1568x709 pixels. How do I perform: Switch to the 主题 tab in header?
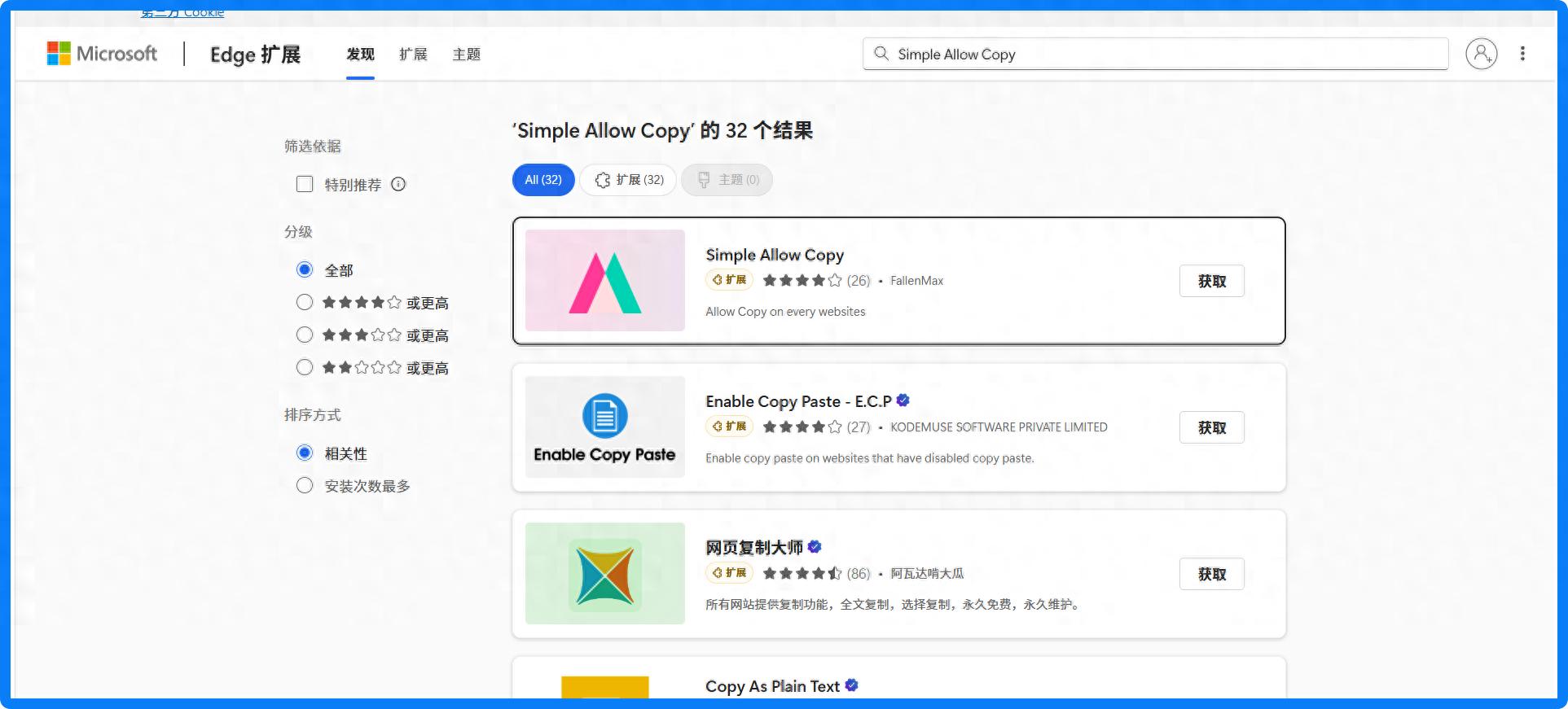(467, 55)
